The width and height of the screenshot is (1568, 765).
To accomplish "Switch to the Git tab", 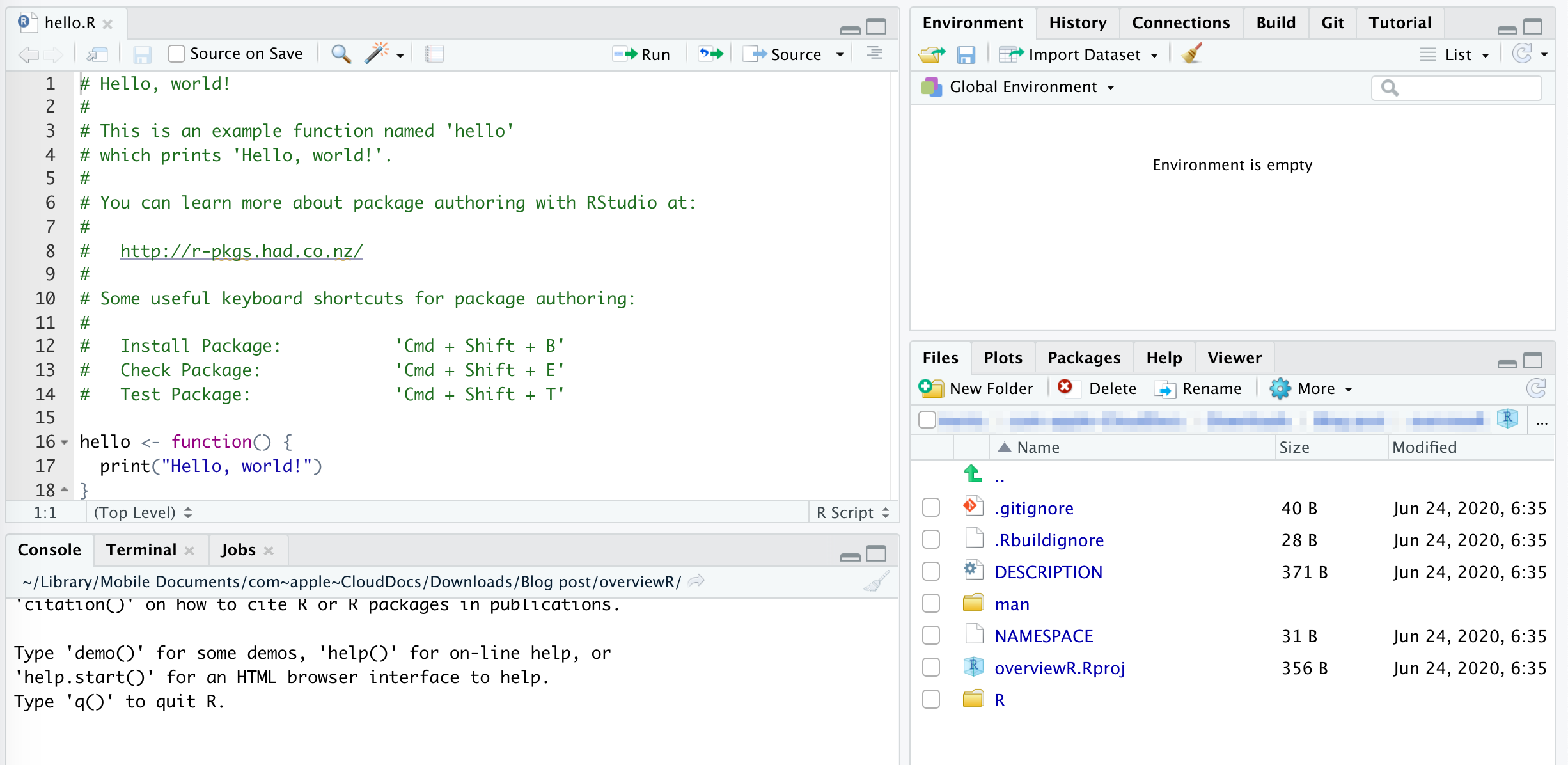I will coord(1332,23).
